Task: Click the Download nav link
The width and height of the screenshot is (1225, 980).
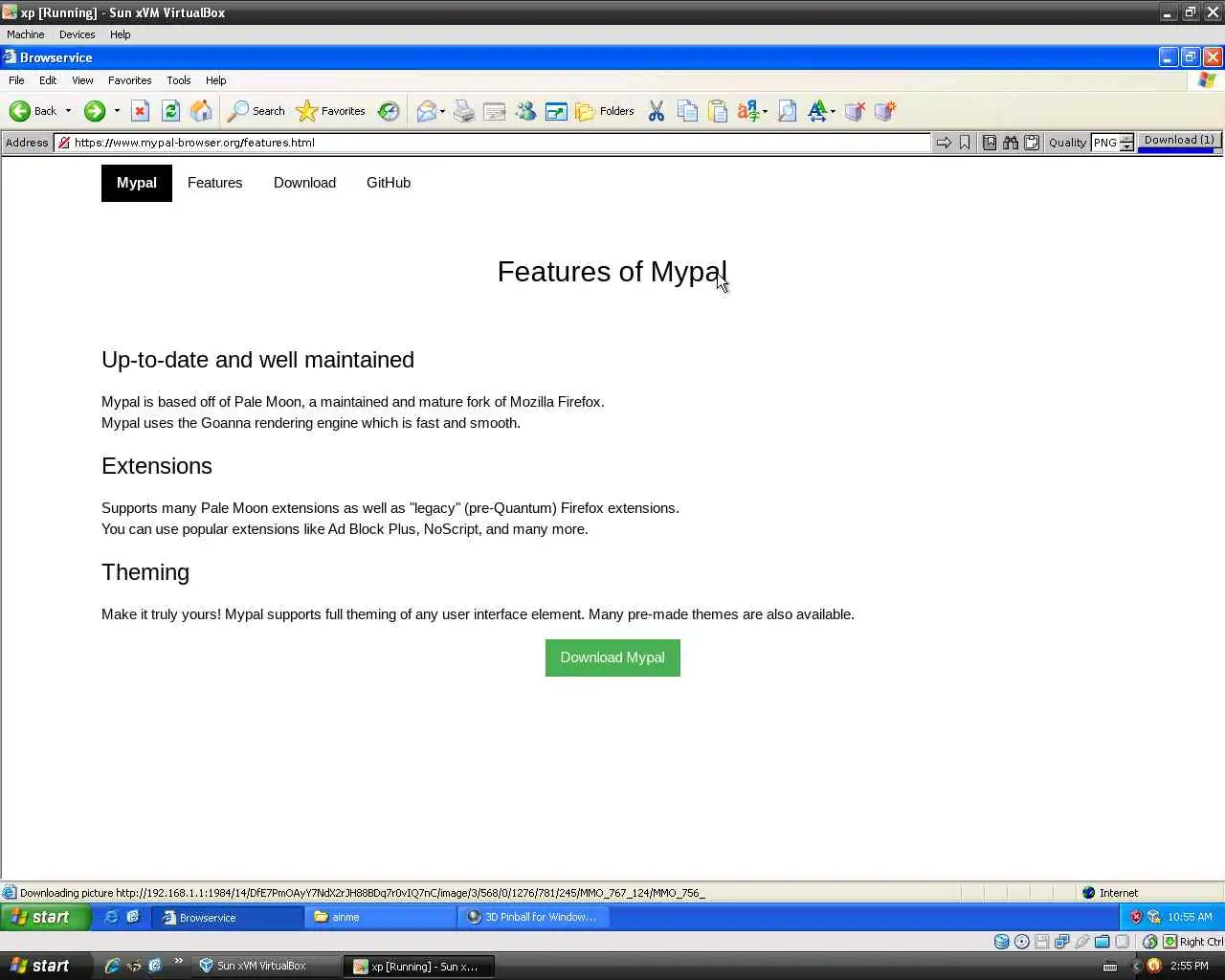Action: point(304,183)
